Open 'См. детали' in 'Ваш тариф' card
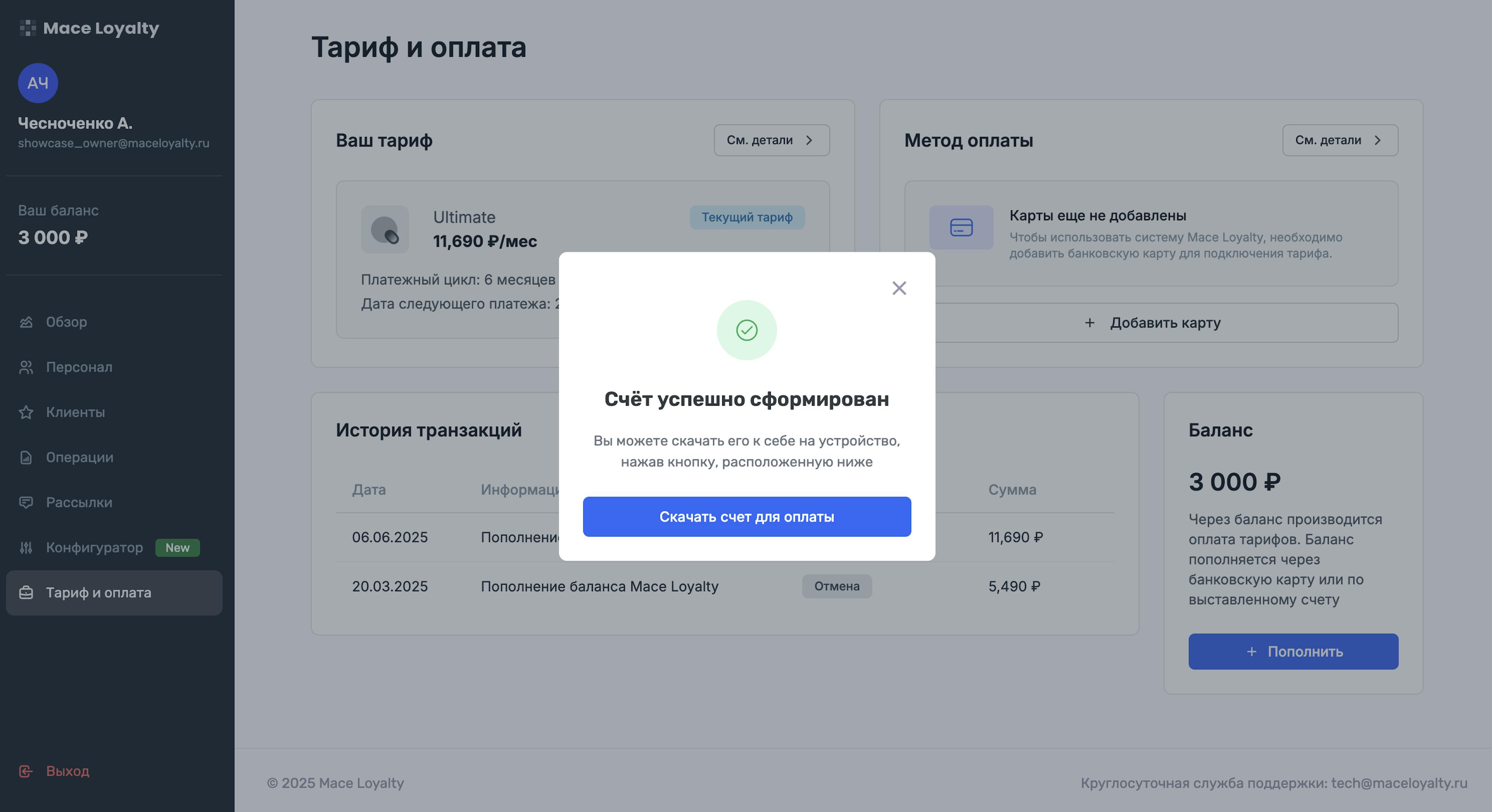This screenshot has height=812, width=1492. click(x=772, y=140)
